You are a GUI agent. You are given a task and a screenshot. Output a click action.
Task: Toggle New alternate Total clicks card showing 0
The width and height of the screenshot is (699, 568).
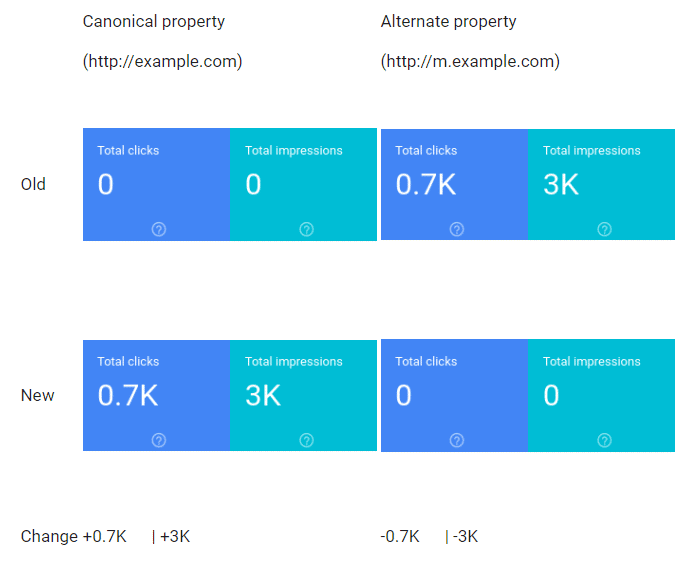(x=455, y=395)
